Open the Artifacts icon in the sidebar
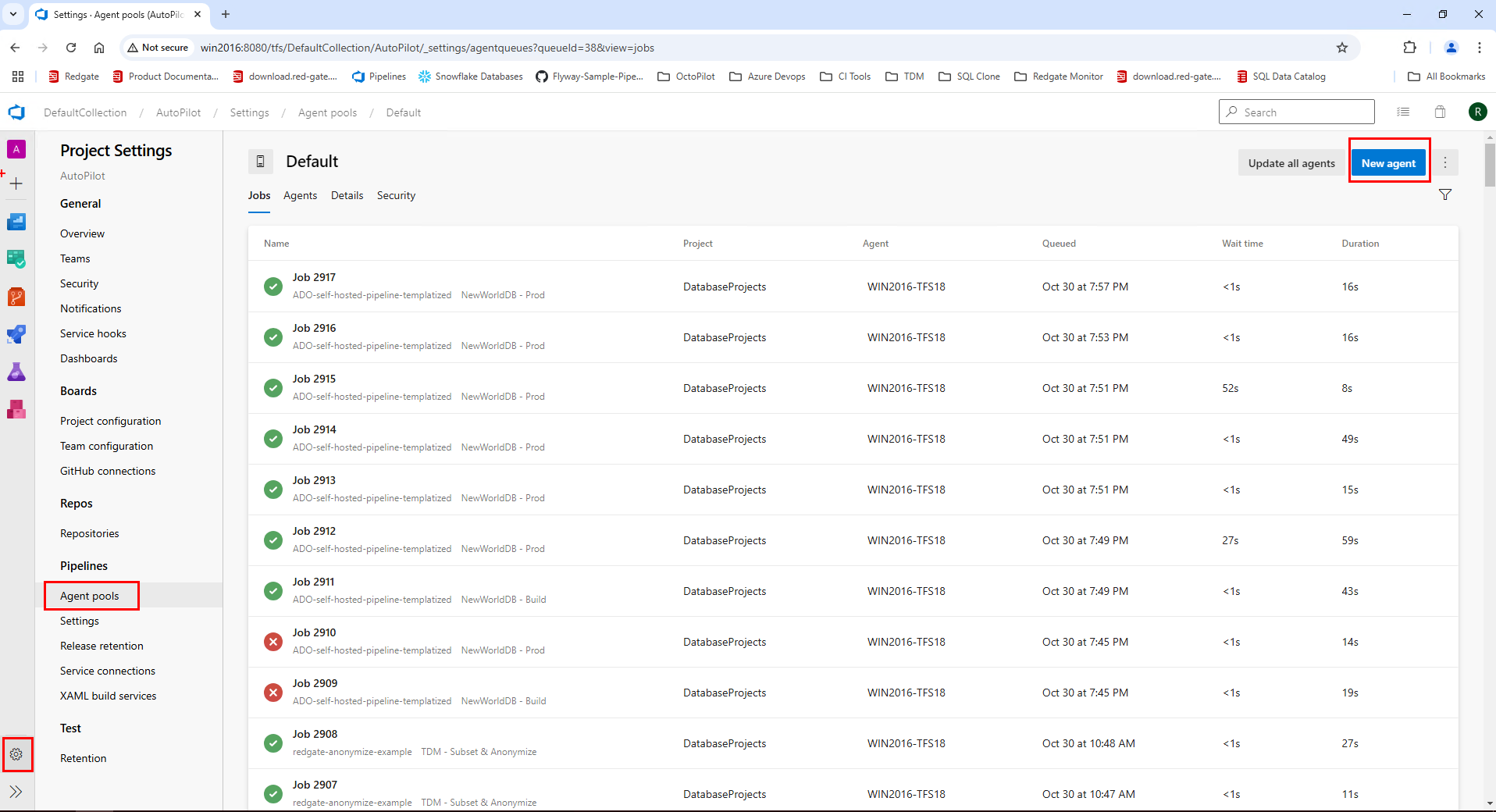The image size is (1496, 812). tap(16, 409)
